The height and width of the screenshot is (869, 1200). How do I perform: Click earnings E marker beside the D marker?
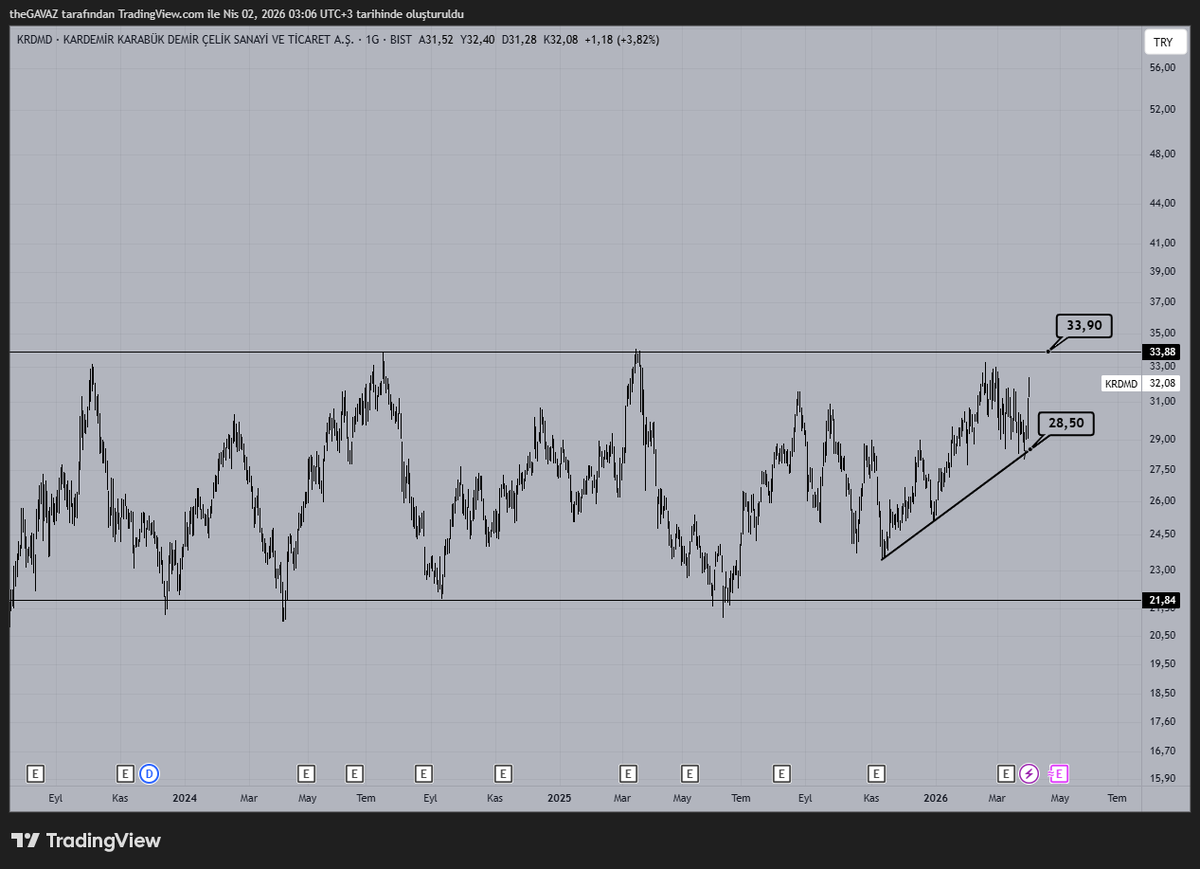pyautogui.click(x=125, y=773)
